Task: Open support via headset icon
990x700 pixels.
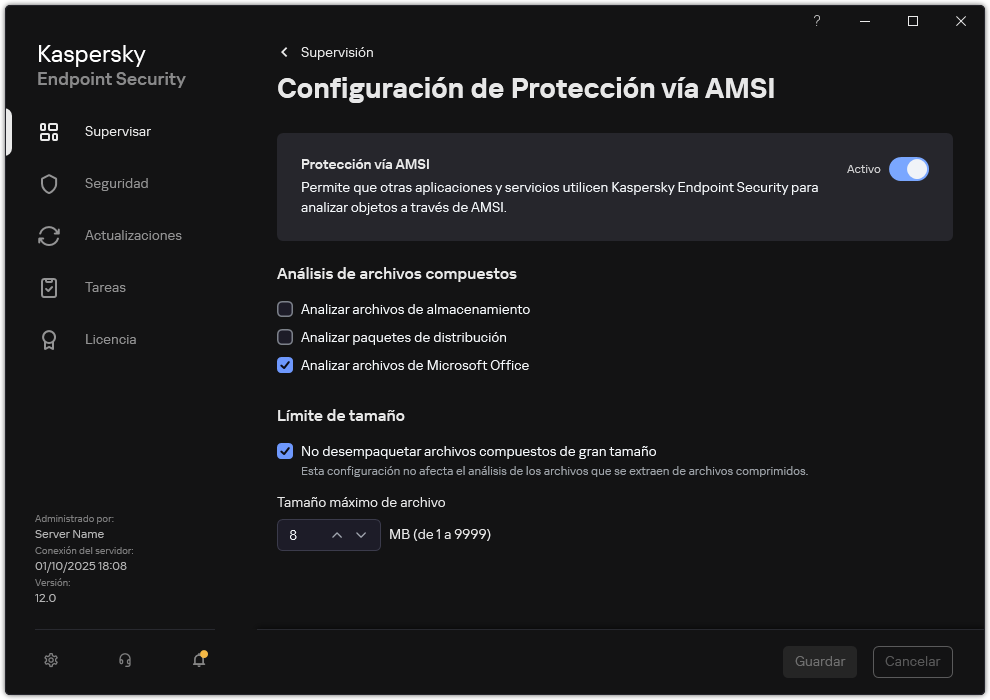Action: coord(124,660)
